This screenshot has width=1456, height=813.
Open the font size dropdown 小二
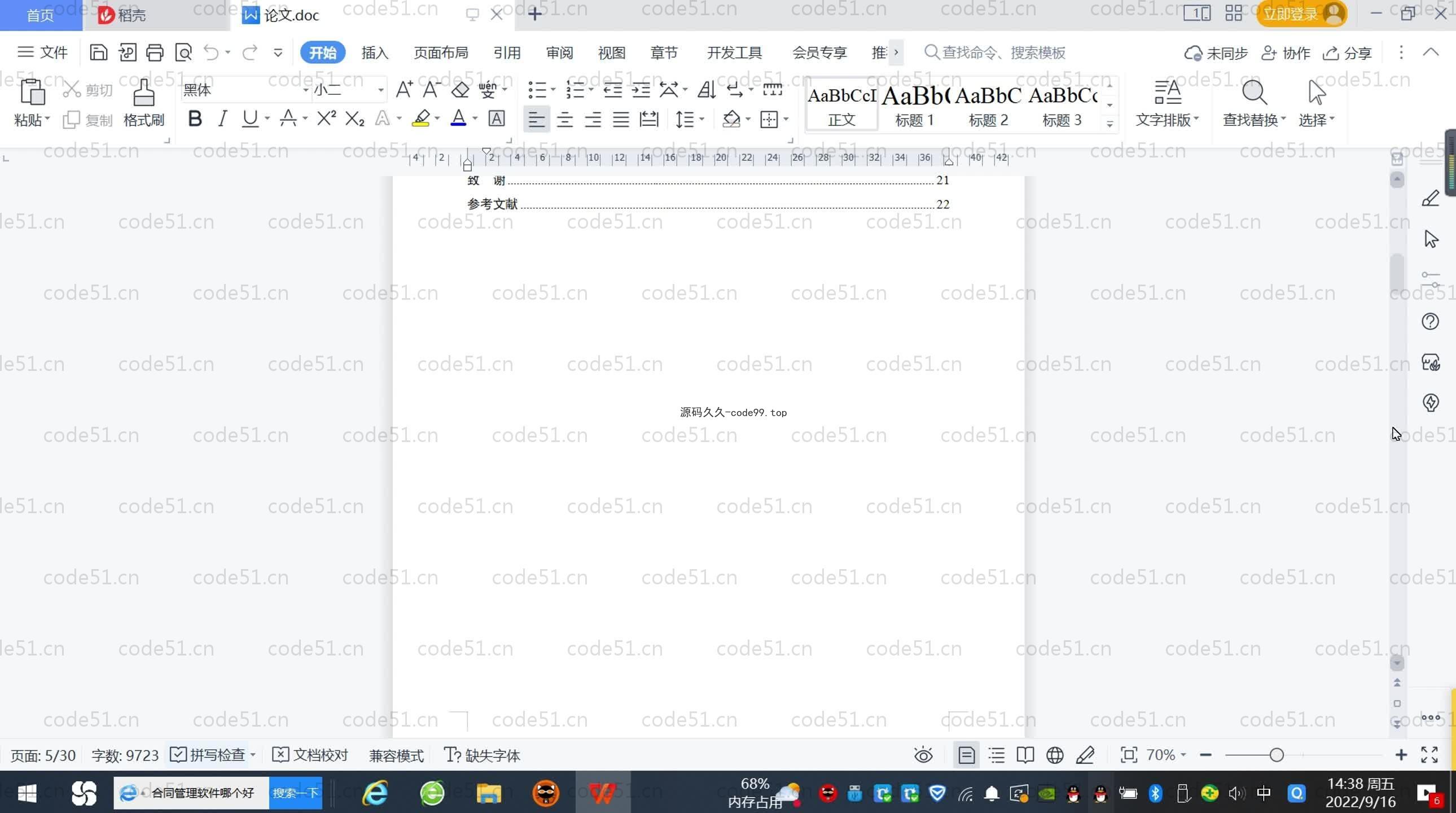pyautogui.click(x=381, y=90)
